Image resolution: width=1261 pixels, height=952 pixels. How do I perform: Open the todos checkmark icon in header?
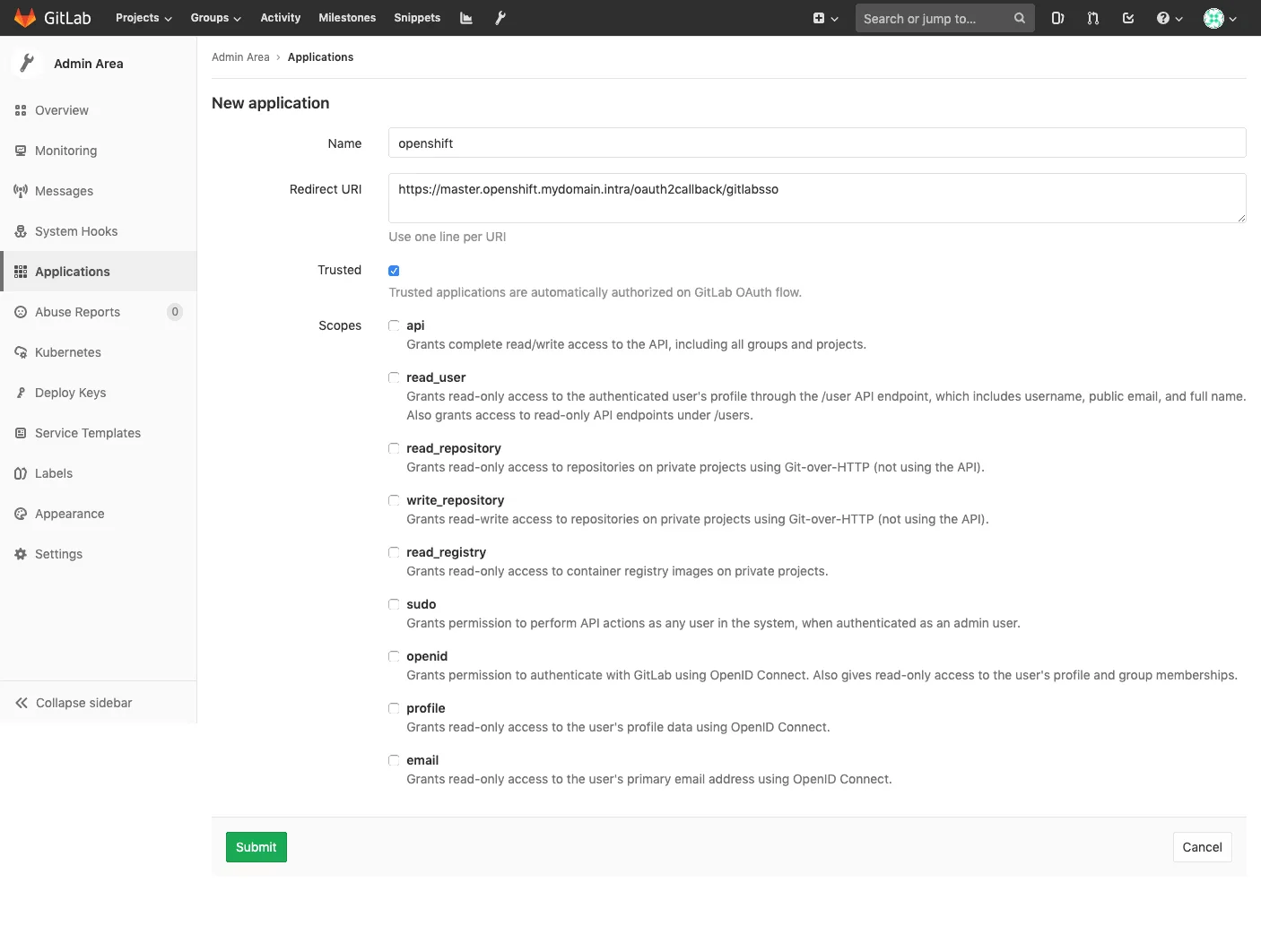(1127, 18)
